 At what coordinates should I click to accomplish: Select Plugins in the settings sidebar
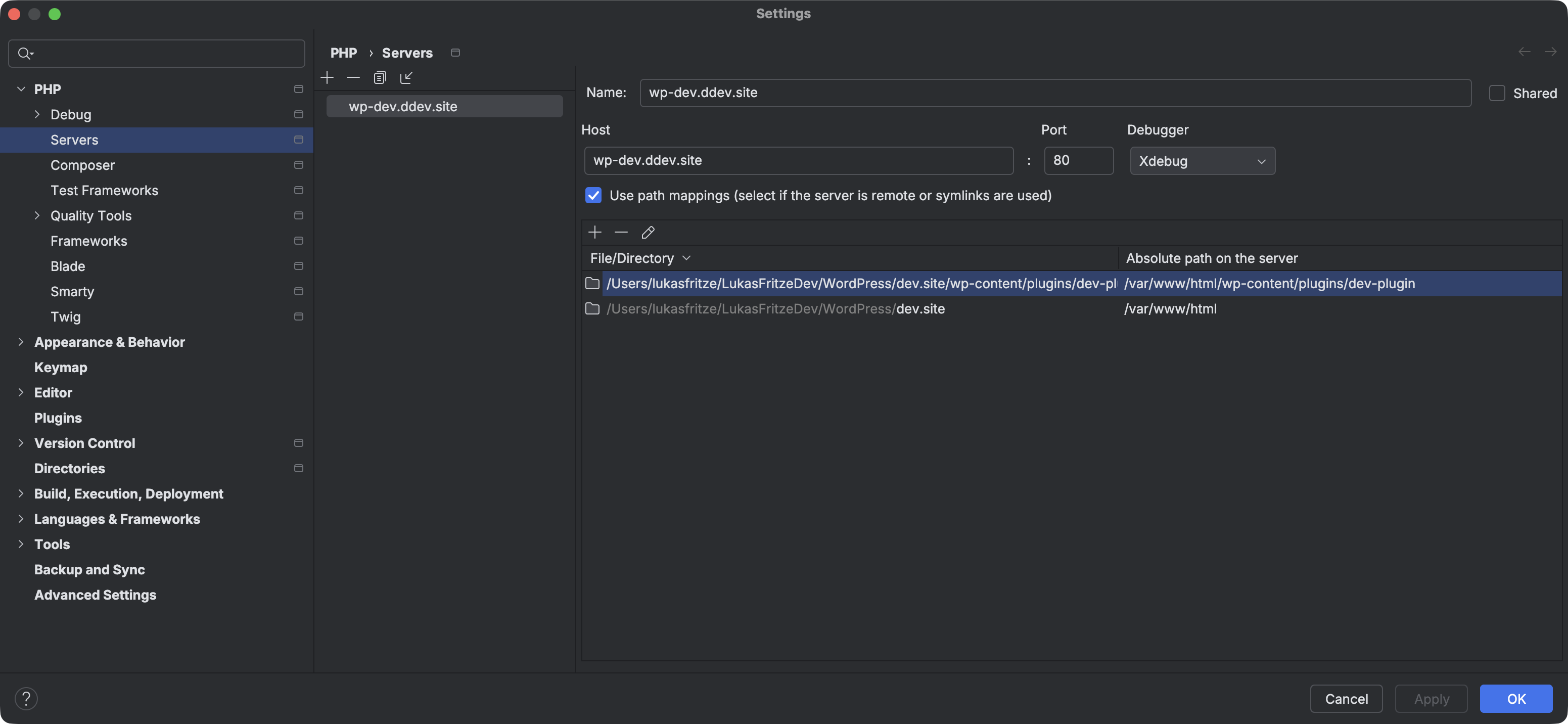tap(57, 418)
